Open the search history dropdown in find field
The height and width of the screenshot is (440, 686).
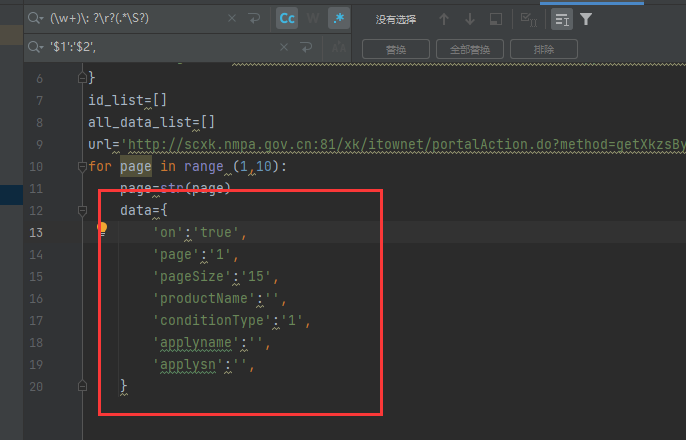35,18
